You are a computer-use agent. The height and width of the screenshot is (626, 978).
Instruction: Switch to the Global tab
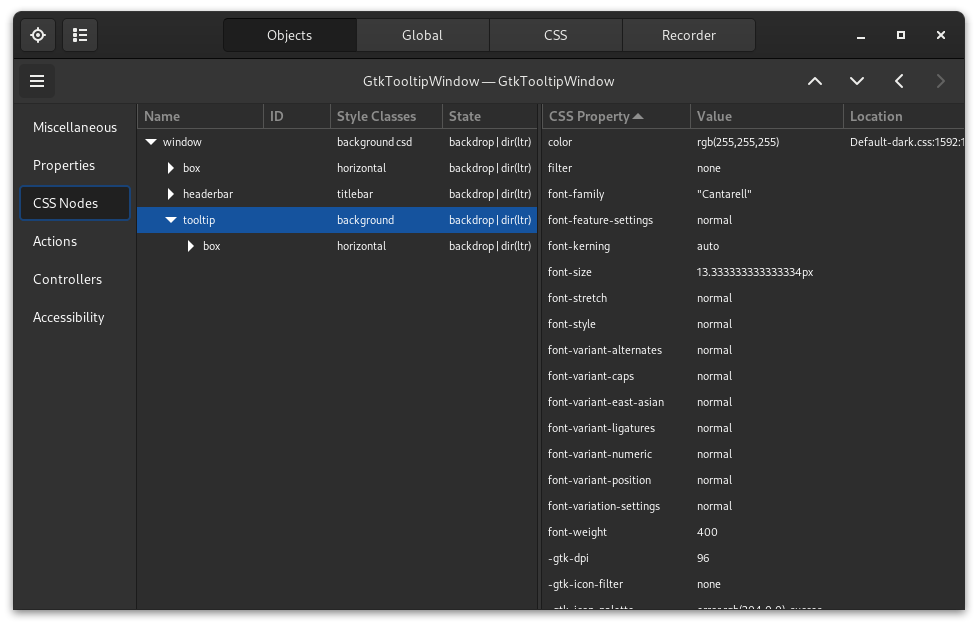pyautogui.click(x=422, y=36)
